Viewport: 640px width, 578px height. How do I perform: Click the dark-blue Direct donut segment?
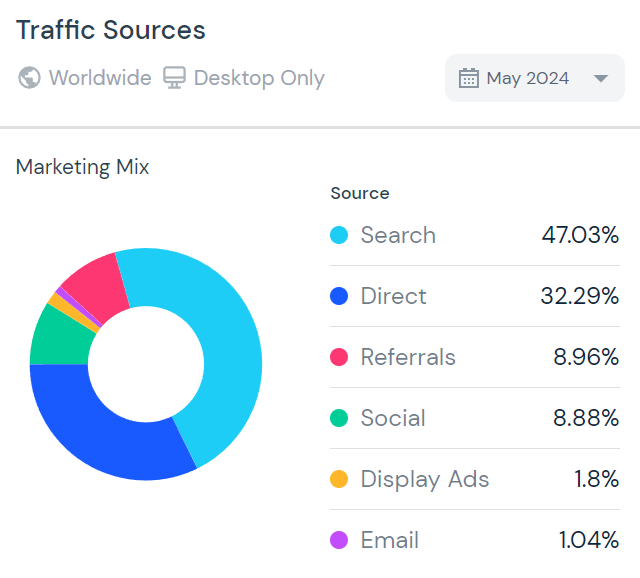point(100,430)
